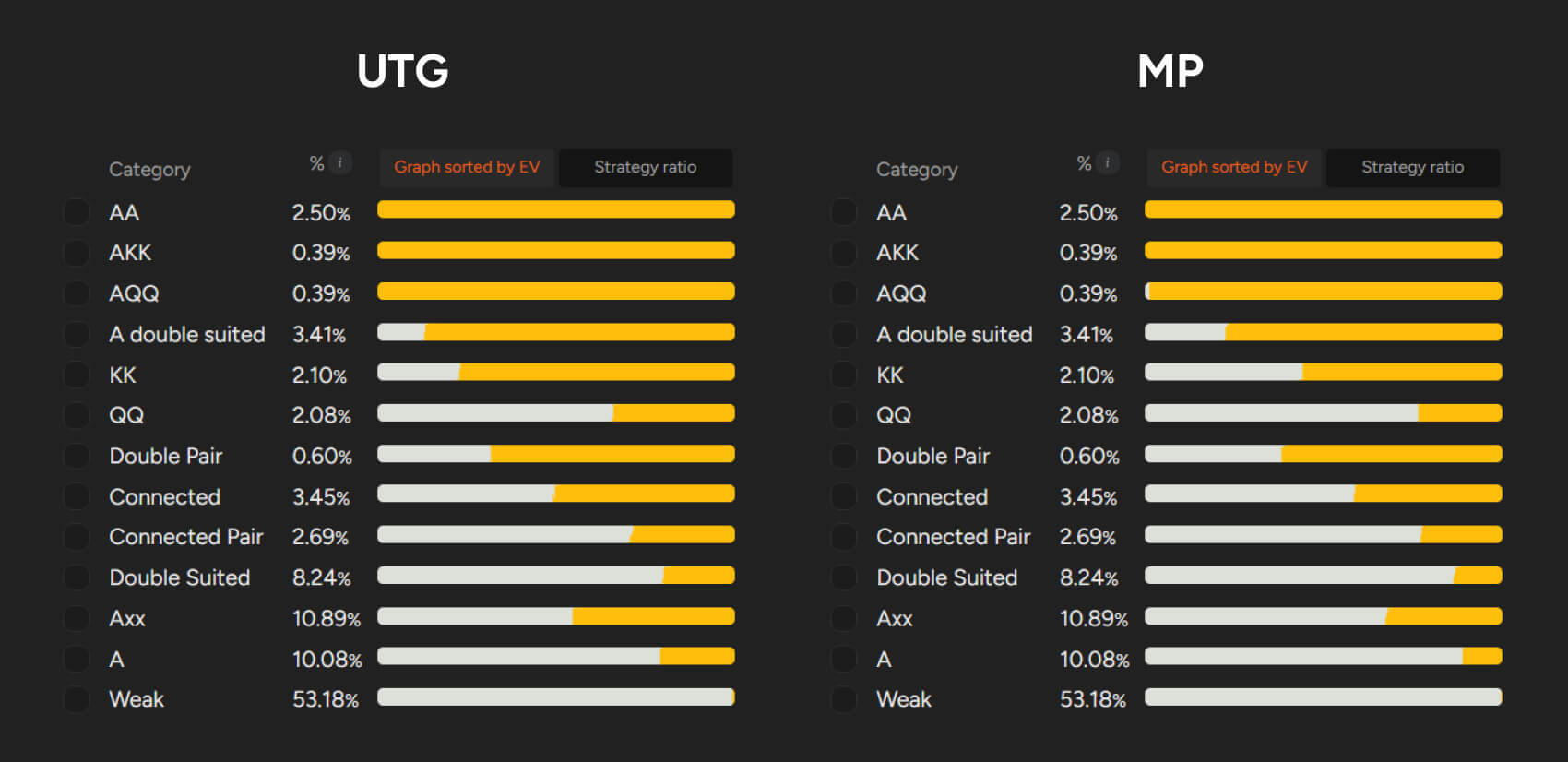The height and width of the screenshot is (762, 1568).
Task: Click the Connected Pair label under MP
Action: (x=953, y=537)
